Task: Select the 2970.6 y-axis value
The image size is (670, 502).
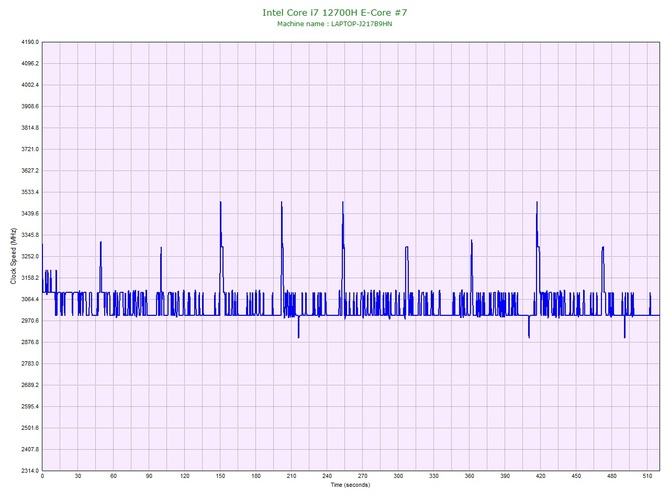Action: [30, 321]
